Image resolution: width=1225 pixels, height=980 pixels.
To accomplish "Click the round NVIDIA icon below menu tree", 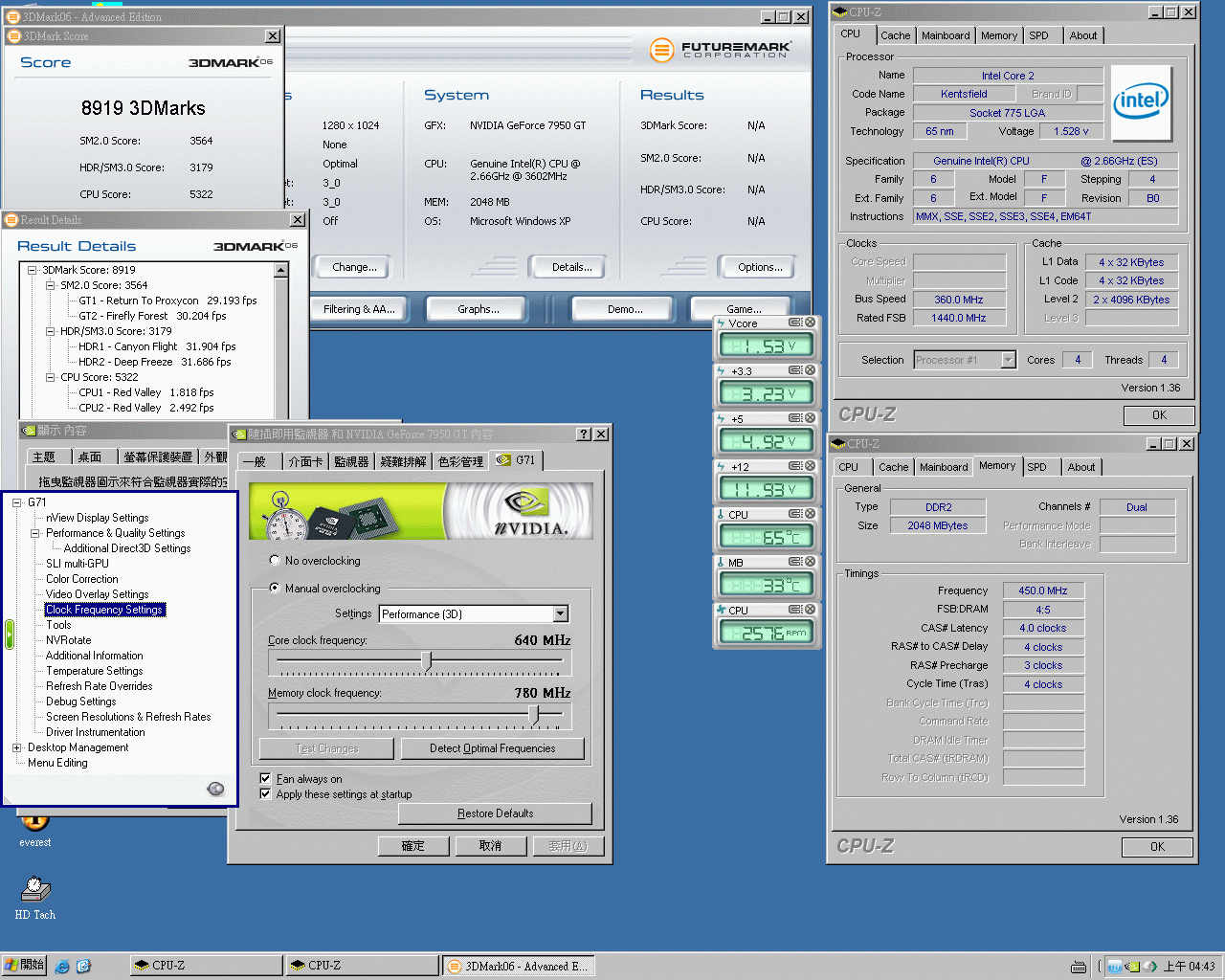I will point(216,789).
